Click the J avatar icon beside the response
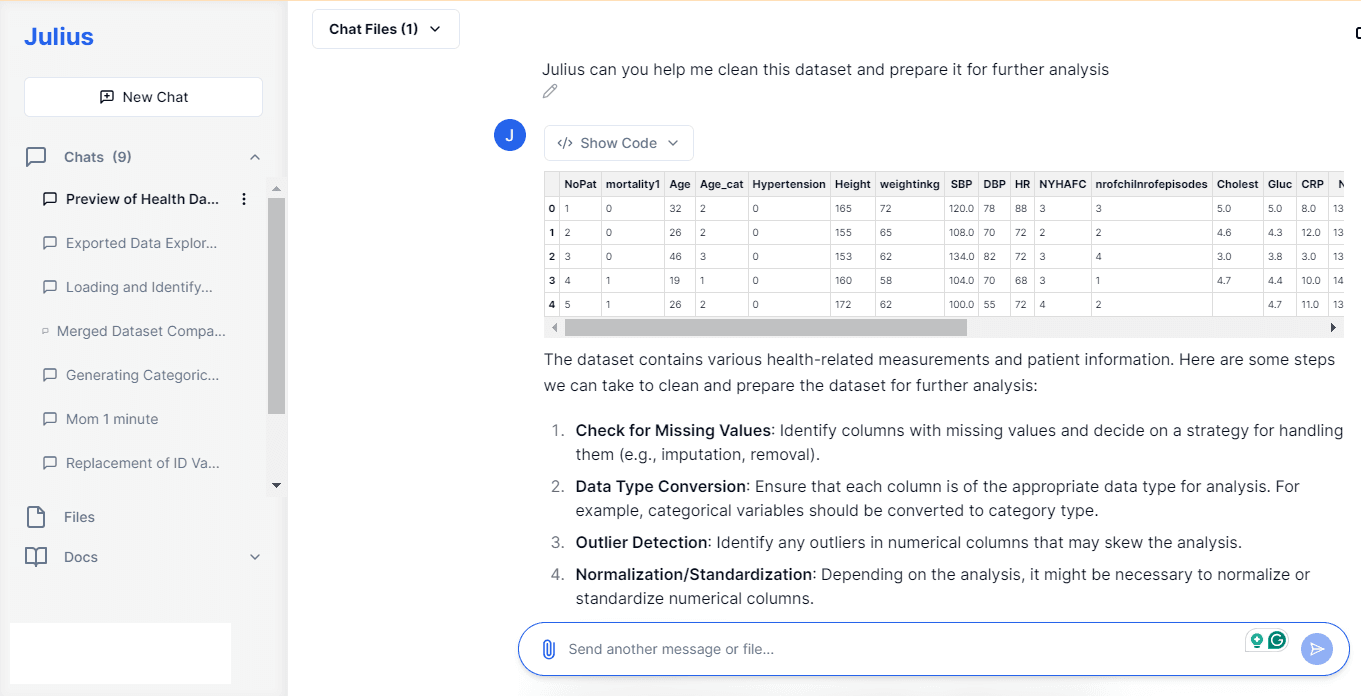Image resolution: width=1361 pixels, height=696 pixels. tap(510, 136)
